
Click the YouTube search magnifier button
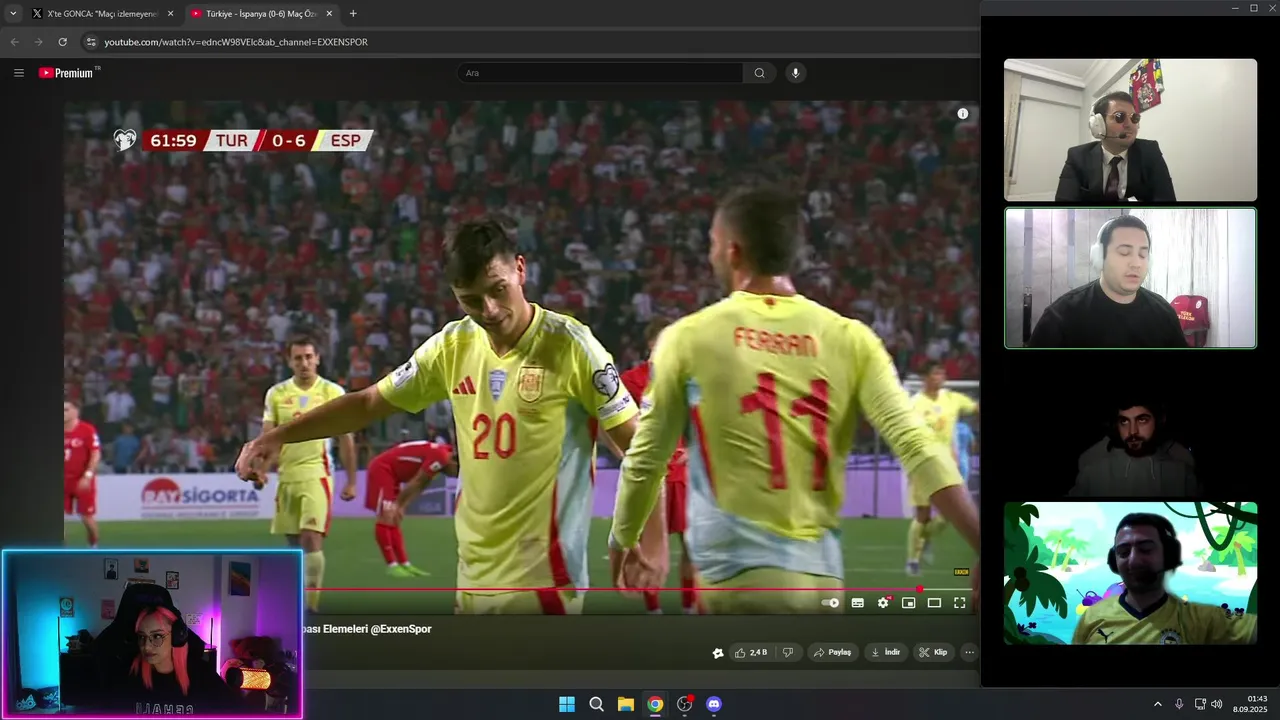(x=759, y=73)
